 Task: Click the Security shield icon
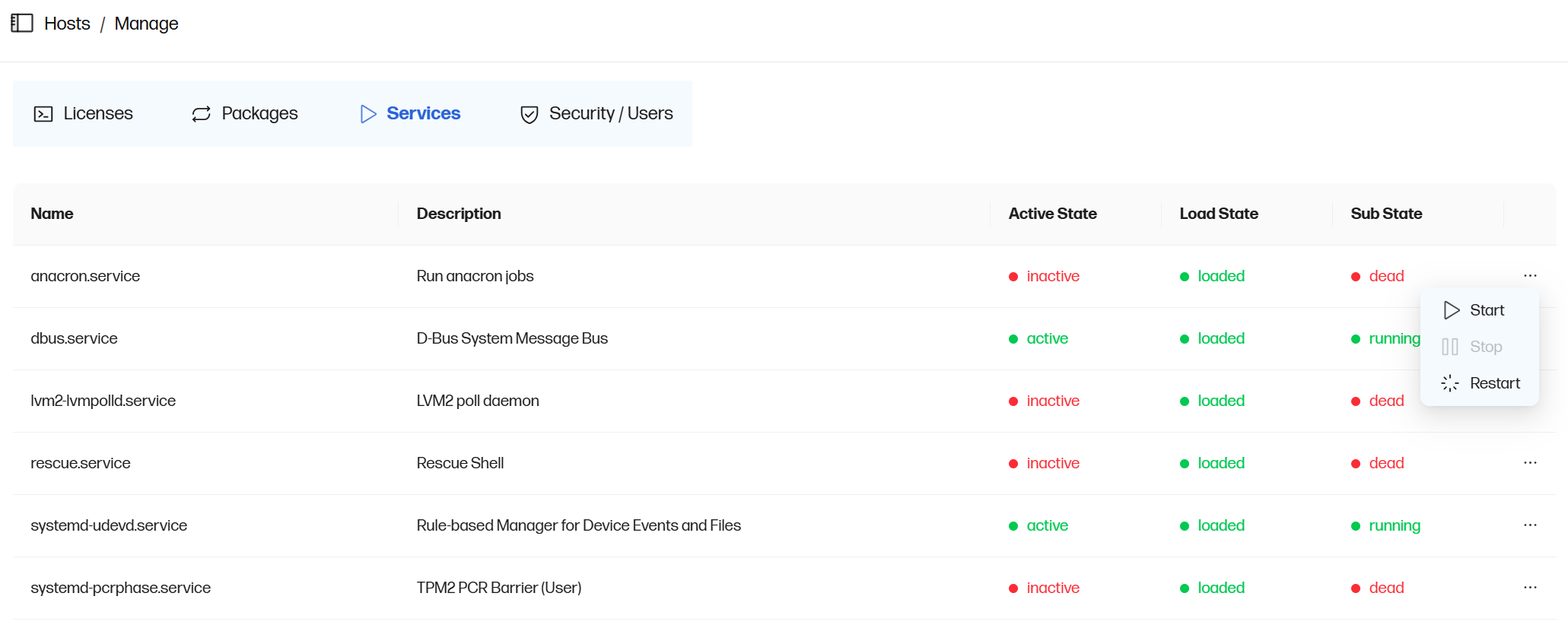pos(530,114)
